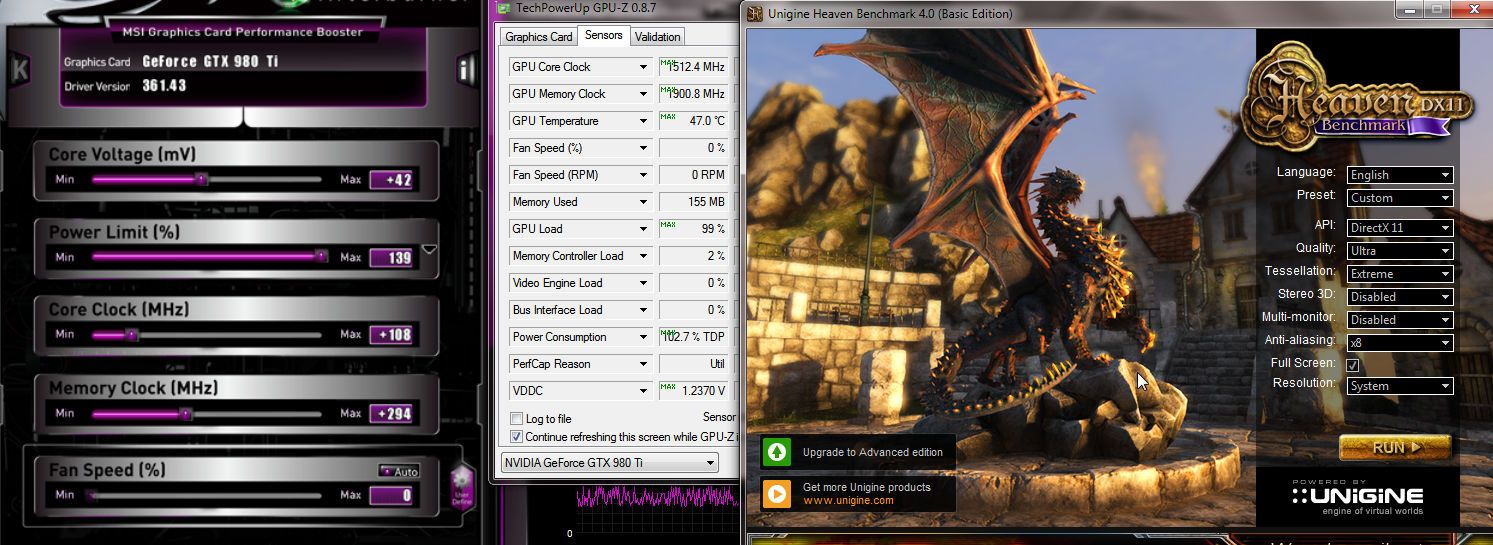Viewport: 1493px width, 545px height.
Task: Open GPU Memory Clock sensor dropdown
Action: 644,94
